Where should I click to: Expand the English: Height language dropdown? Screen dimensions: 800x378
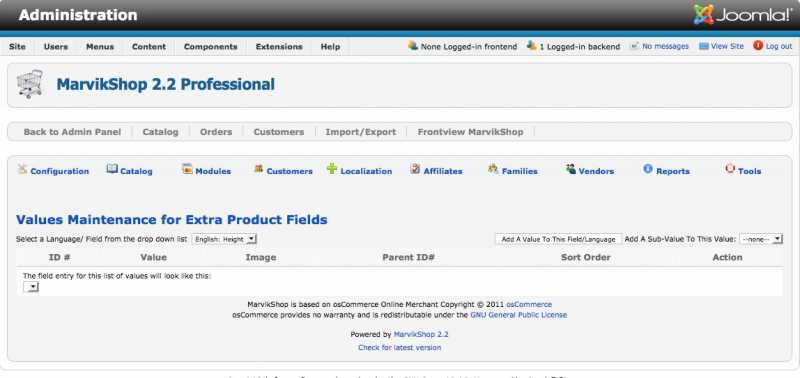(224, 239)
